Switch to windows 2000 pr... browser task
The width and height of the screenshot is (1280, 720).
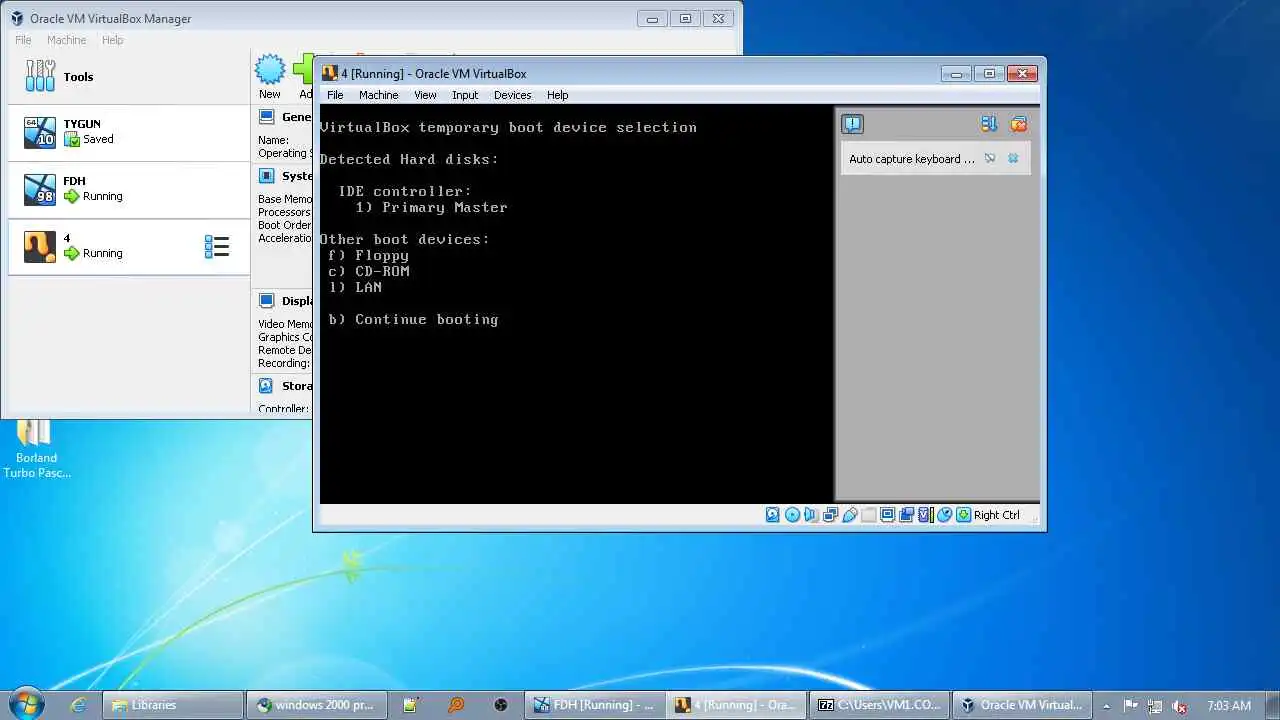coord(315,705)
